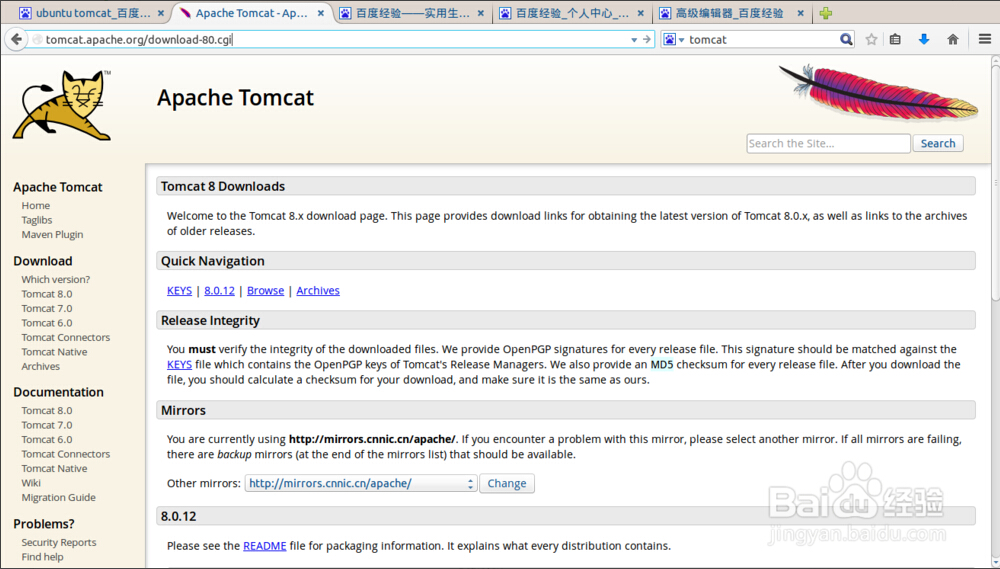
Task: Open the downloads arrow icon
Action: [923, 40]
